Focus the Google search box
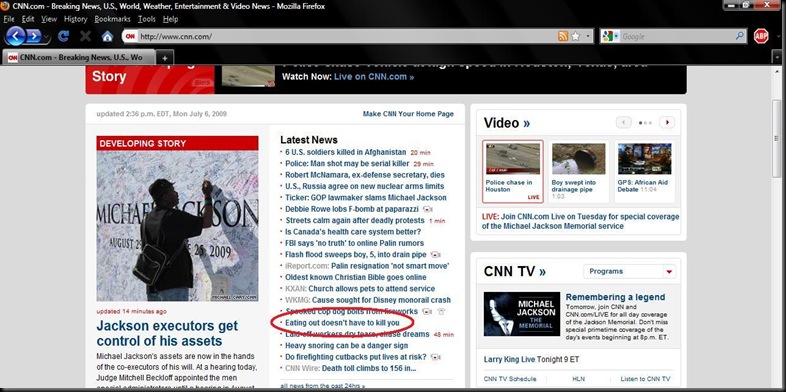786x392 pixels. (x=677, y=36)
